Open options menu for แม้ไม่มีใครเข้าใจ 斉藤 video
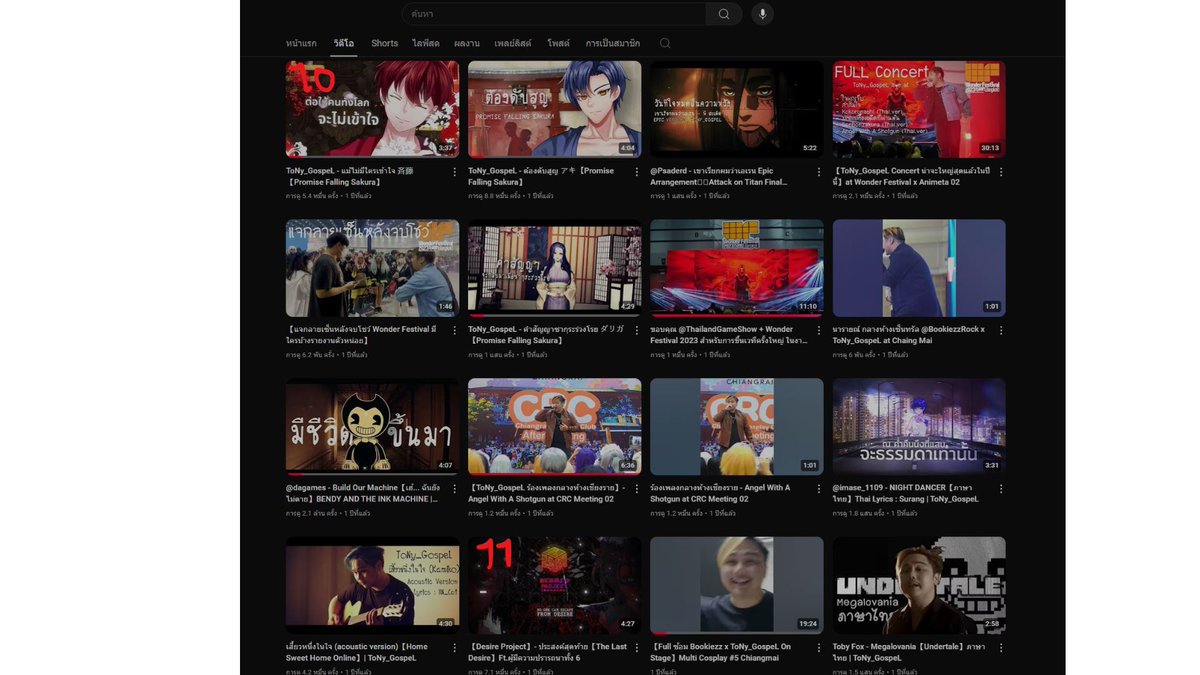1200x675 pixels. [x=454, y=172]
